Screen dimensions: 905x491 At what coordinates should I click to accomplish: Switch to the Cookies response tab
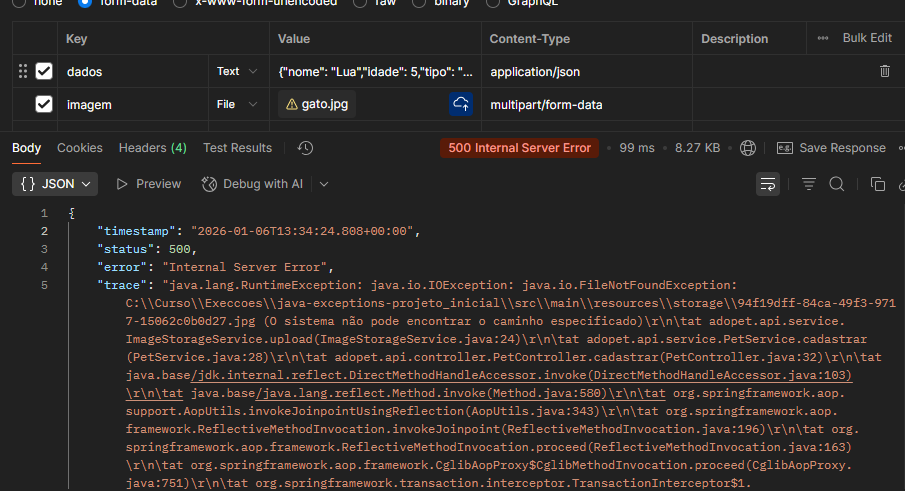coord(80,148)
